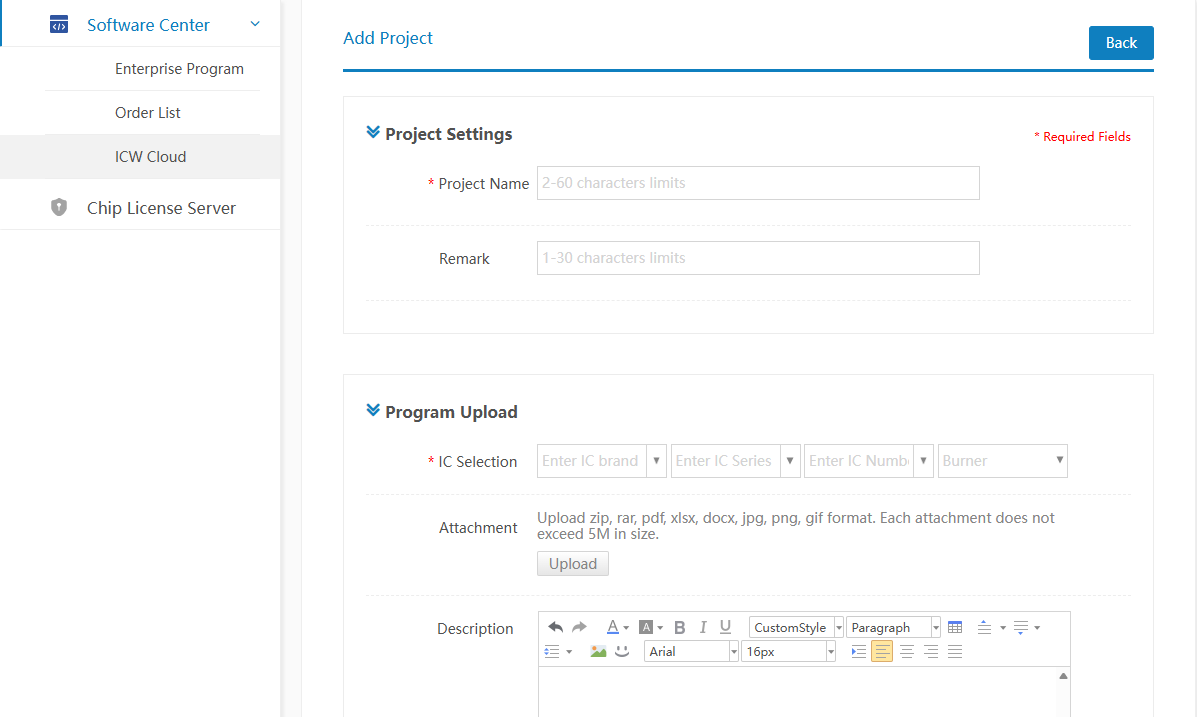Insert an image into the Description
This screenshot has height=717, width=1197.
click(x=598, y=651)
